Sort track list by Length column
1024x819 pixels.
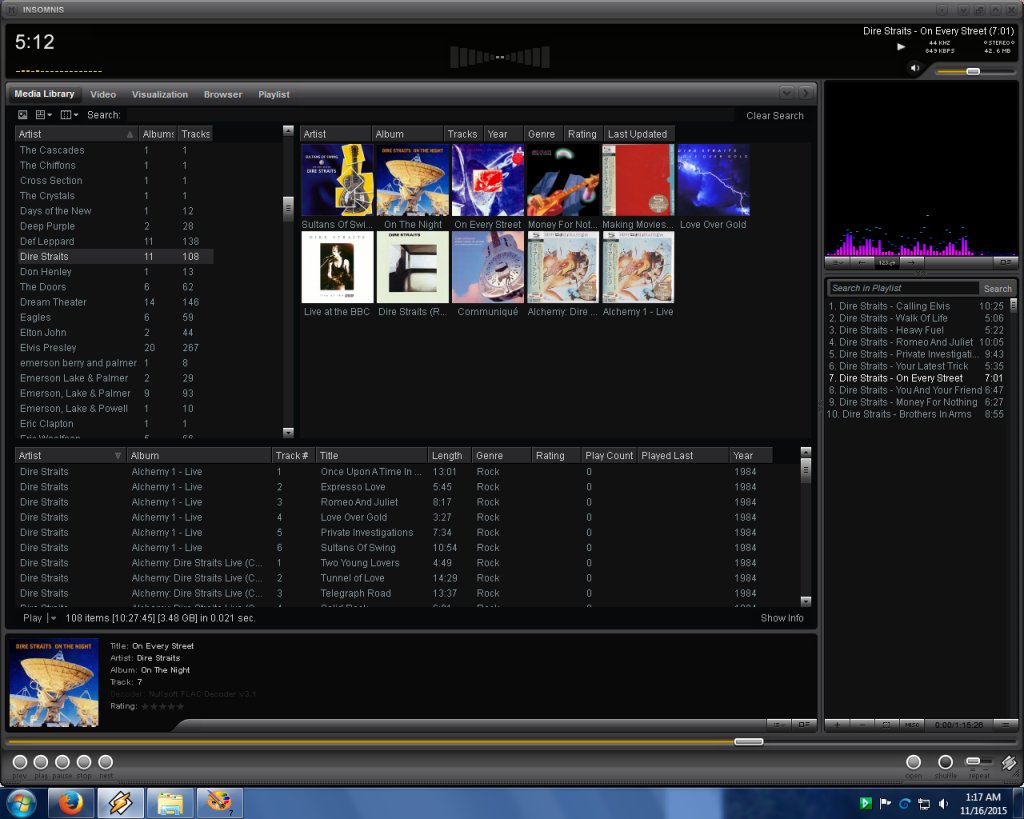point(449,456)
